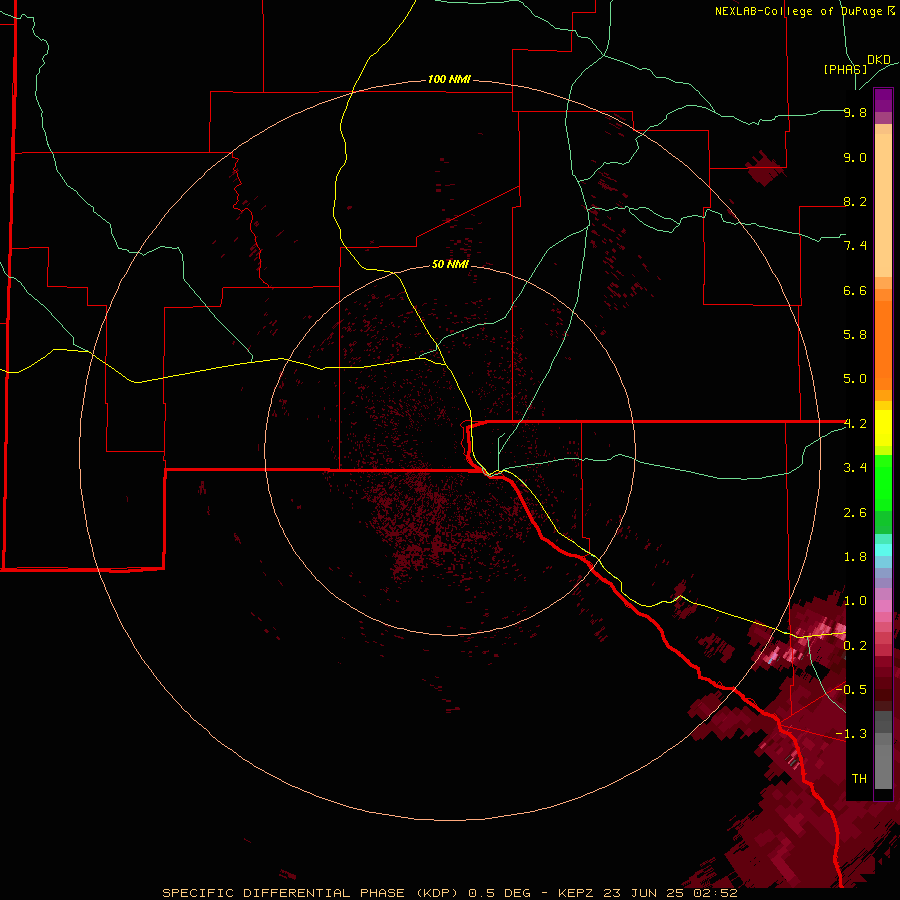
Task: Click the bright green segment of the color bar
Action: [x=883, y=484]
